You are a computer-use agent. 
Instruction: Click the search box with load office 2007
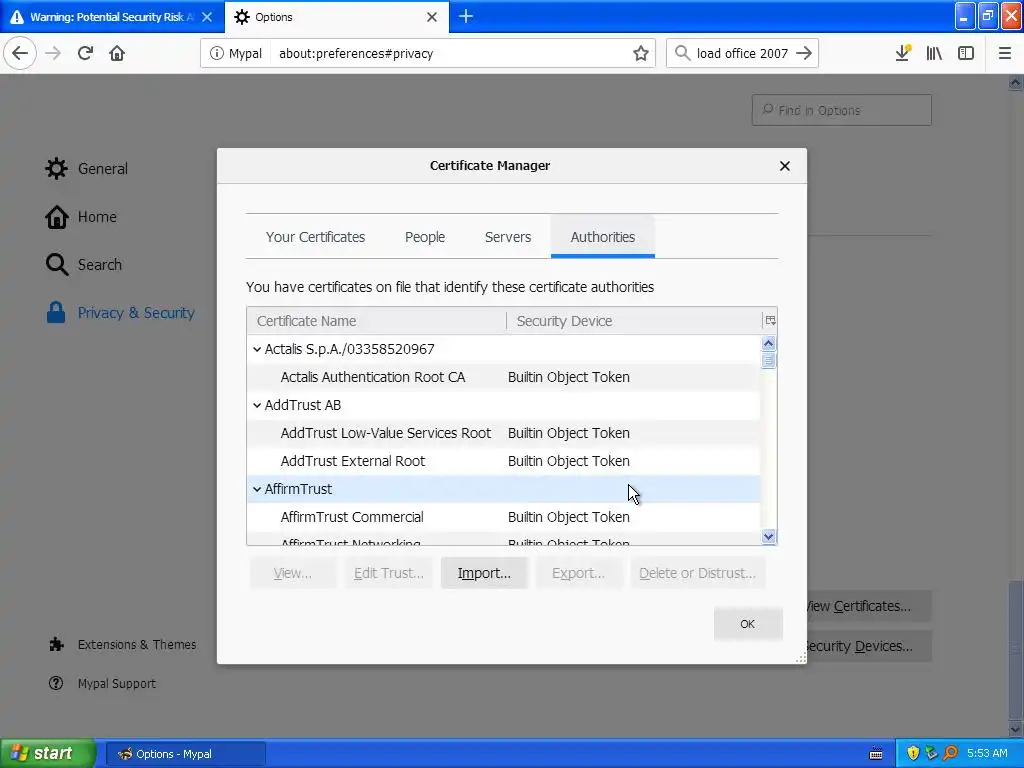coord(742,54)
